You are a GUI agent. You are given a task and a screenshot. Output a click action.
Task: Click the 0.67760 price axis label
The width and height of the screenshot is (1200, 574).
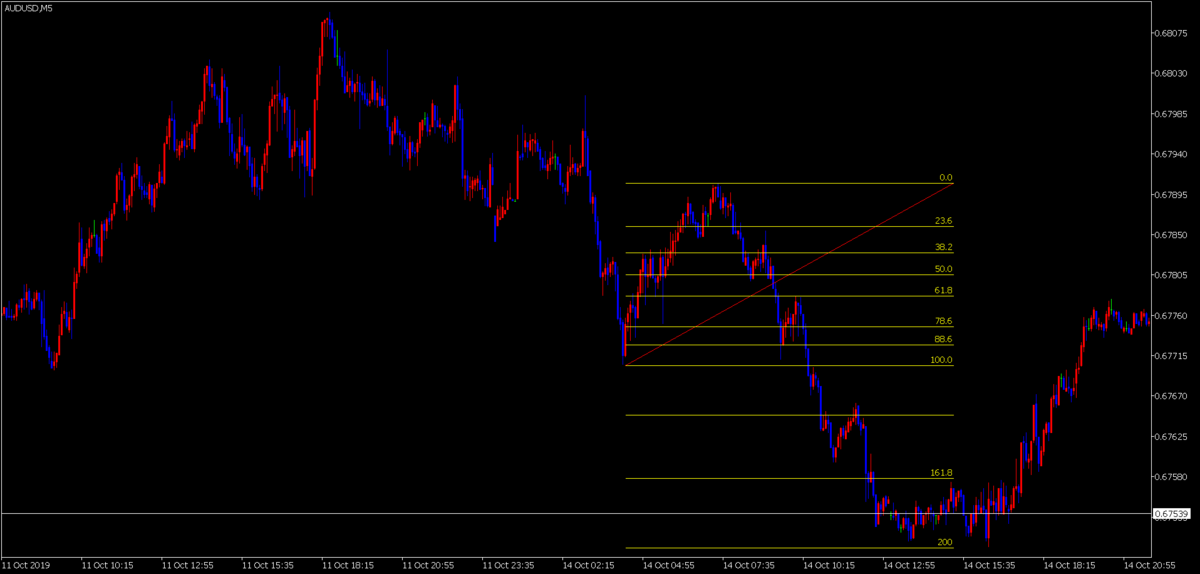[x=1171, y=315]
